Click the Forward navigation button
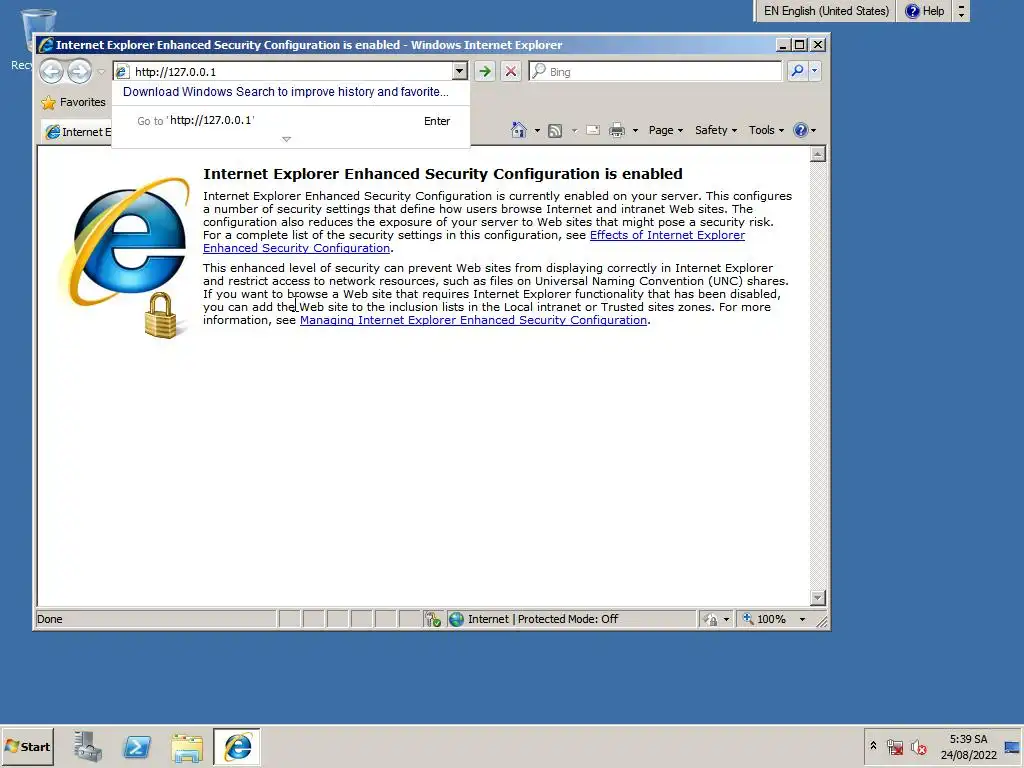Image resolution: width=1024 pixels, height=768 pixels. 80,71
